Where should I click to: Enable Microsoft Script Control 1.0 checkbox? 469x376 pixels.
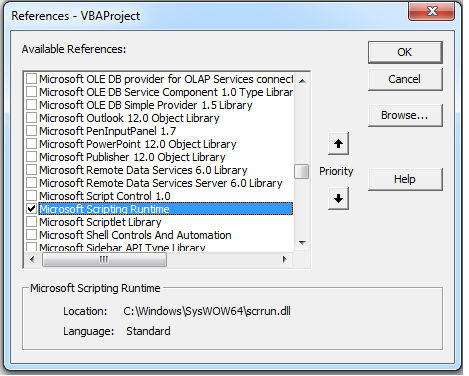tap(31, 196)
